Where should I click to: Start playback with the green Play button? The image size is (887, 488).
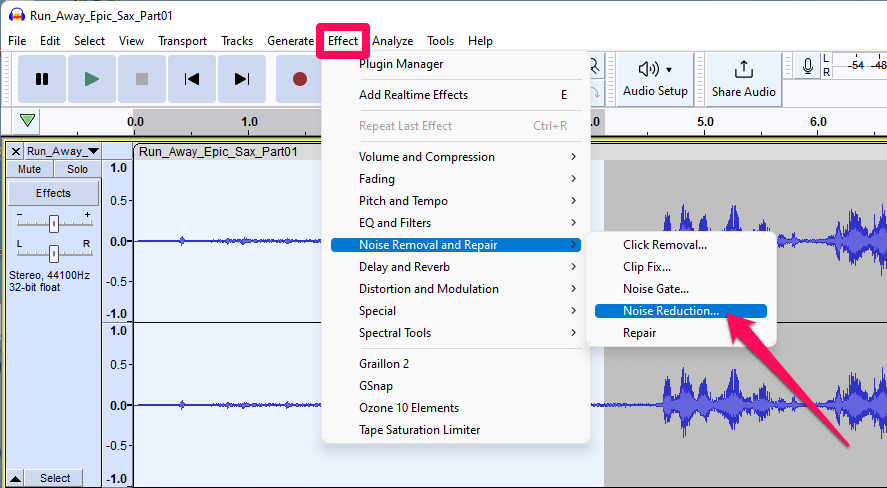(x=92, y=79)
